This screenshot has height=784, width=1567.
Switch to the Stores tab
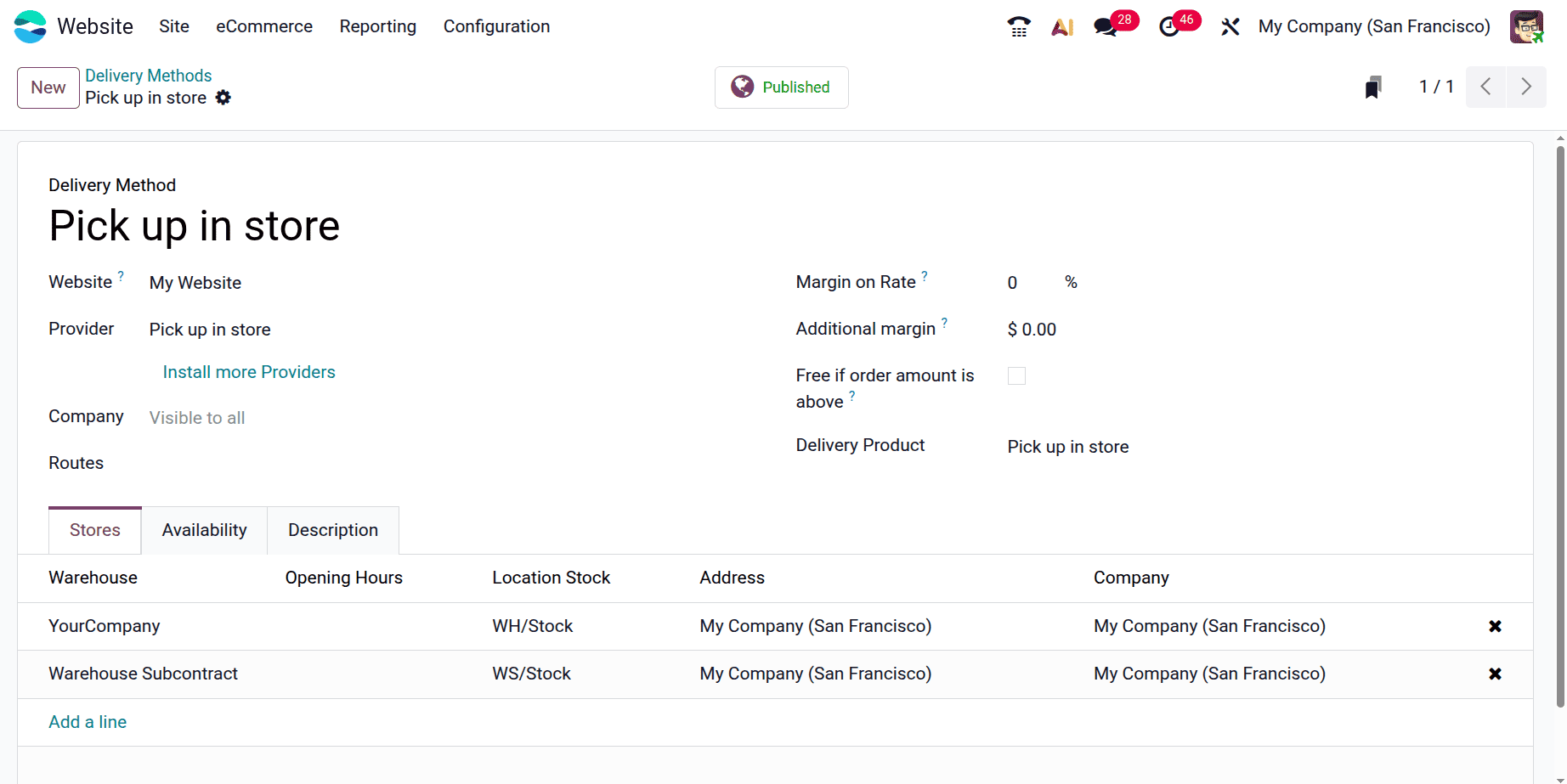pyautogui.click(x=95, y=530)
